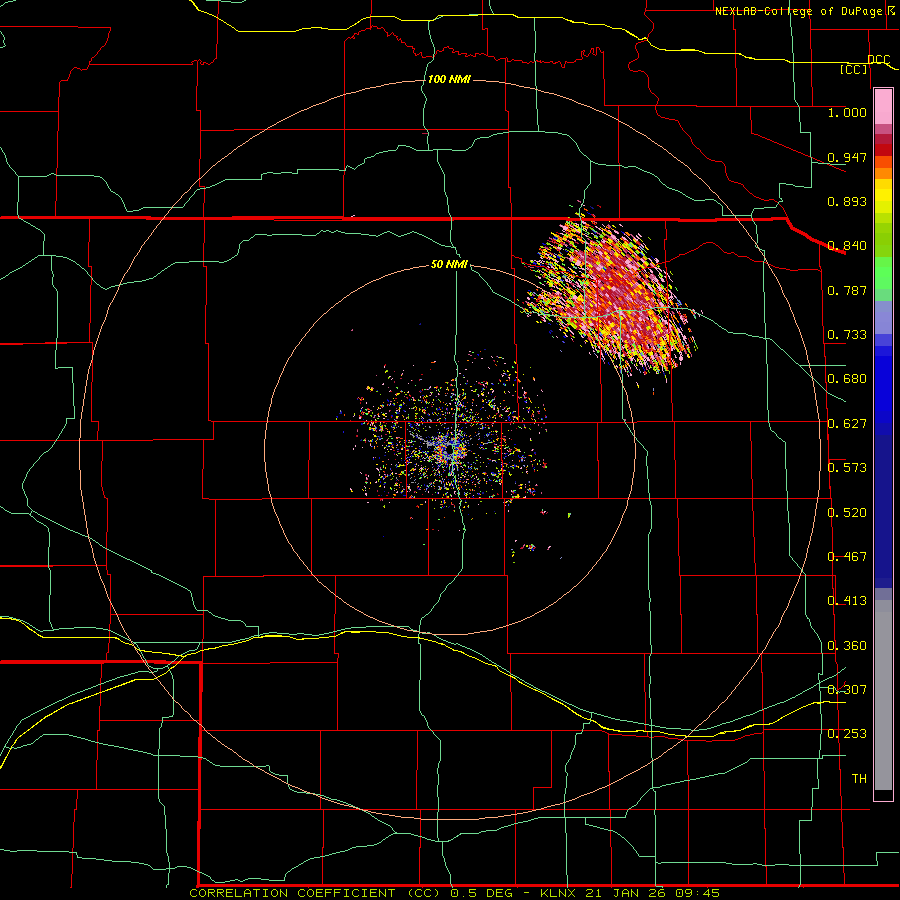Select the 1.000 value on the color scale

pyautogui.click(x=847, y=112)
